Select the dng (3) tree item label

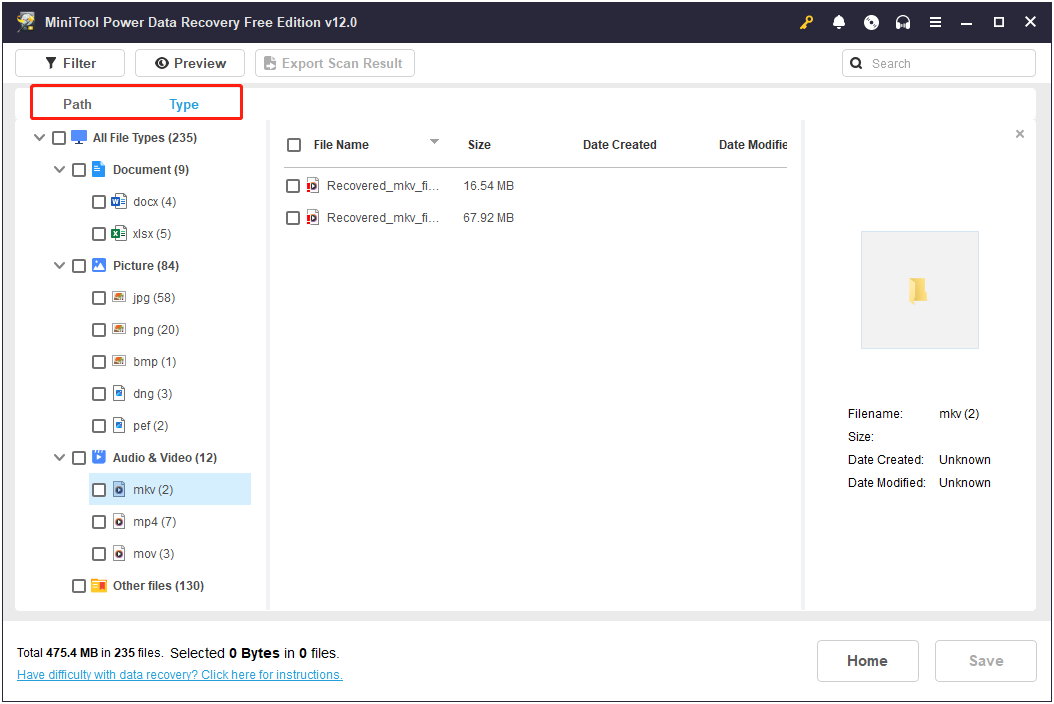(x=153, y=393)
